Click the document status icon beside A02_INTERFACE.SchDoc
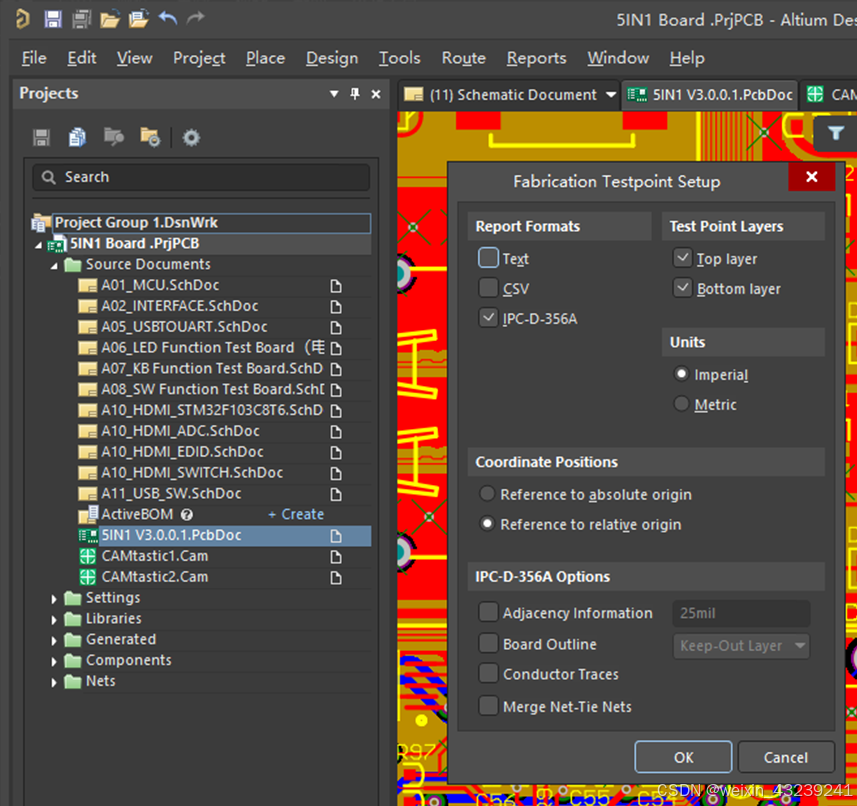 click(336, 307)
